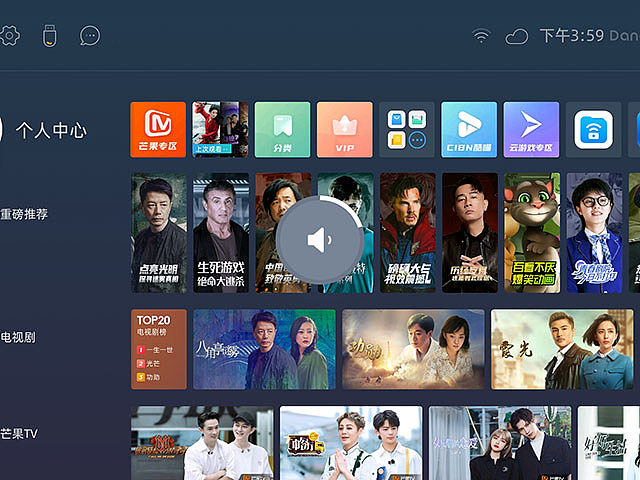640x480 pixels.
Task: Open the 点亮光明 poster
Action: tap(159, 233)
